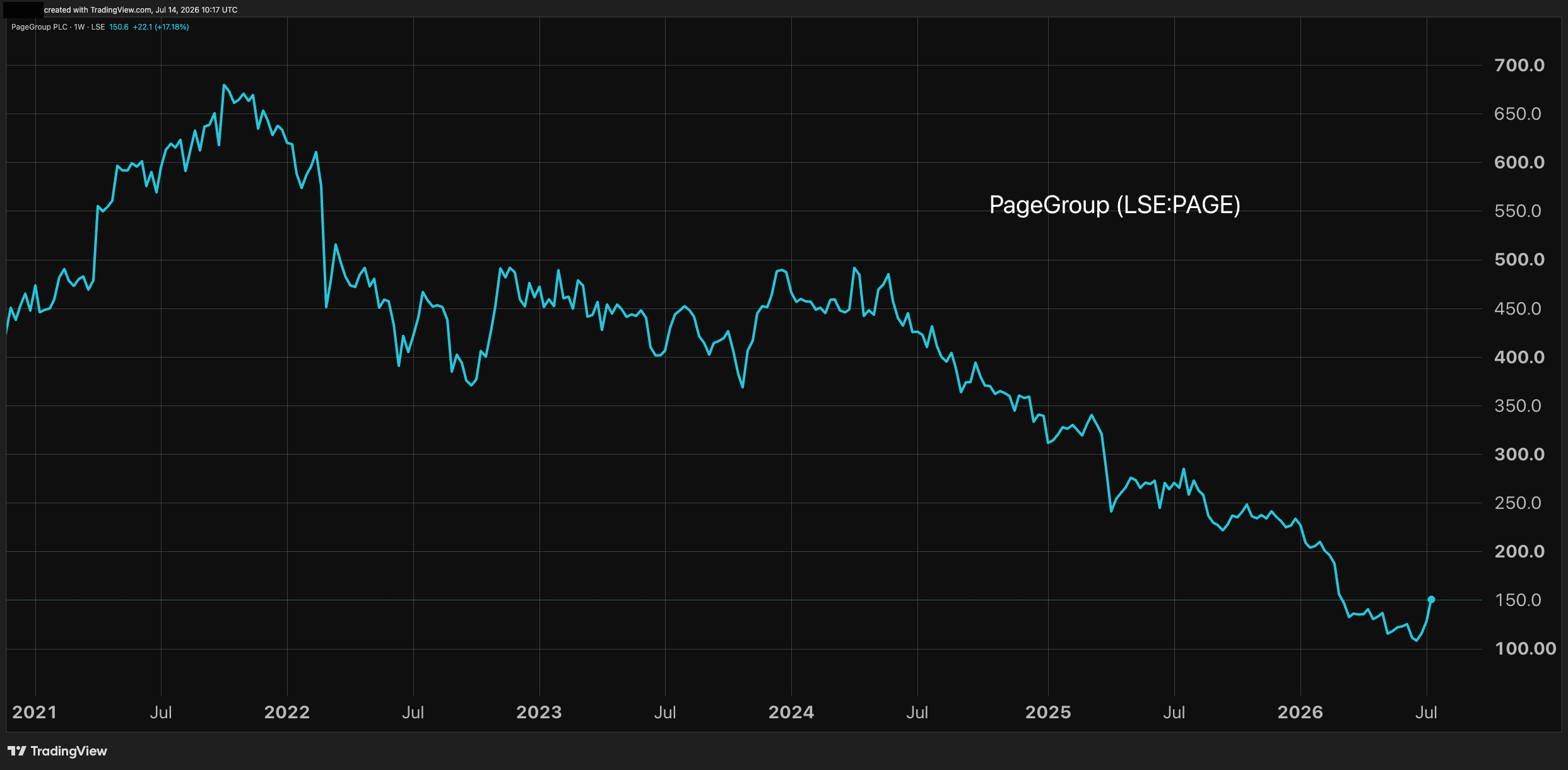Click the Jul label after 2024
The width and height of the screenshot is (1568, 770).
(x=917, y=713)
